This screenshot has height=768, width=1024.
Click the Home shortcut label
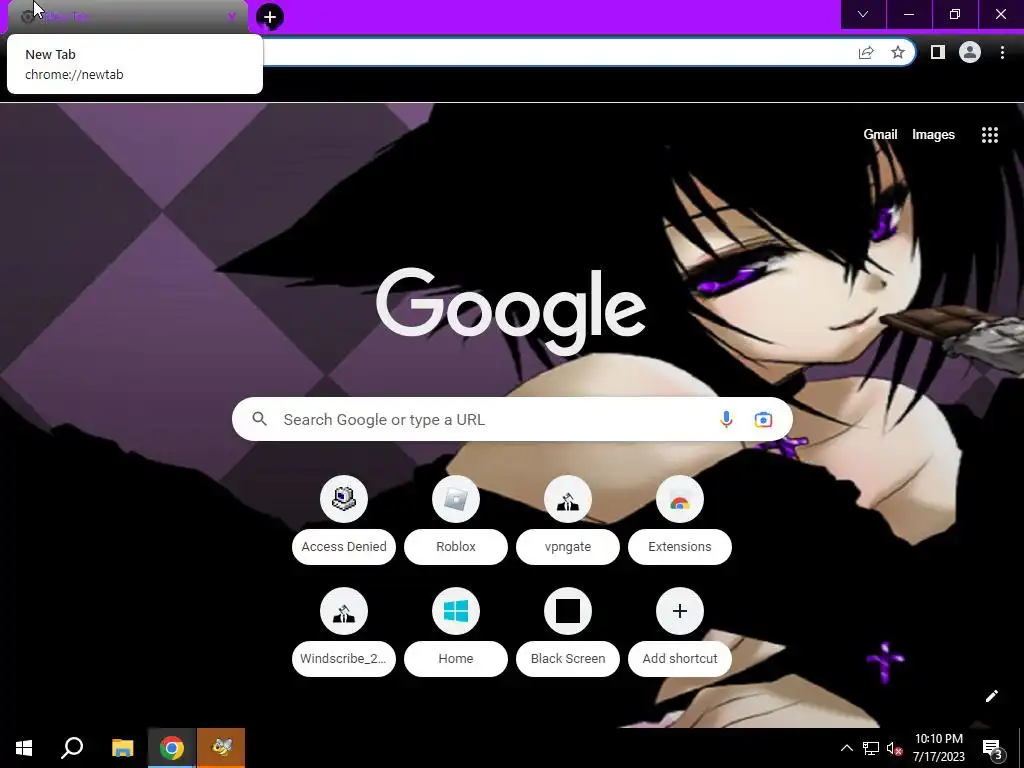pos(456,658)
